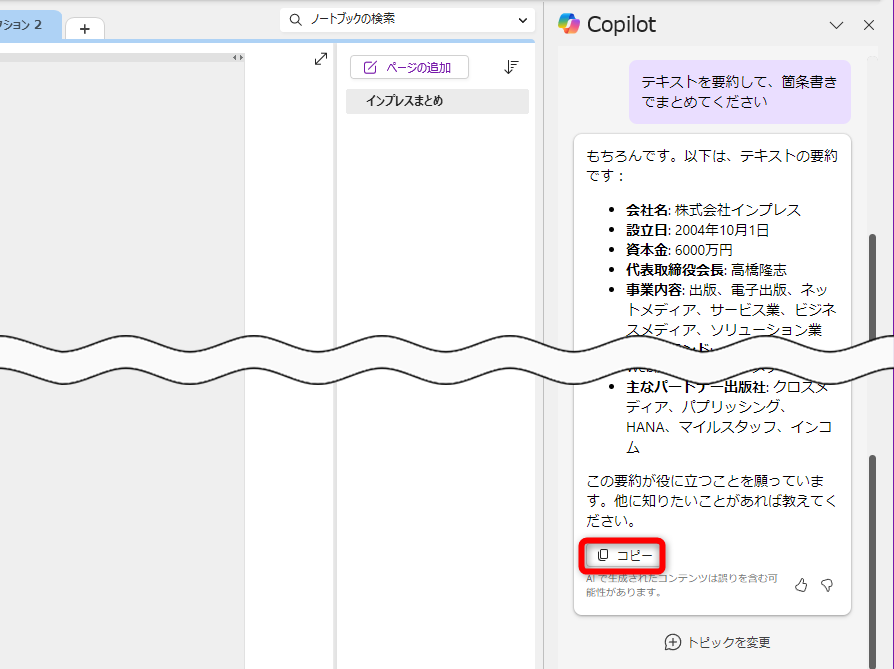Click the thumbs up icon on the response
Screen dimensions: 894x669
click(801, 585)
